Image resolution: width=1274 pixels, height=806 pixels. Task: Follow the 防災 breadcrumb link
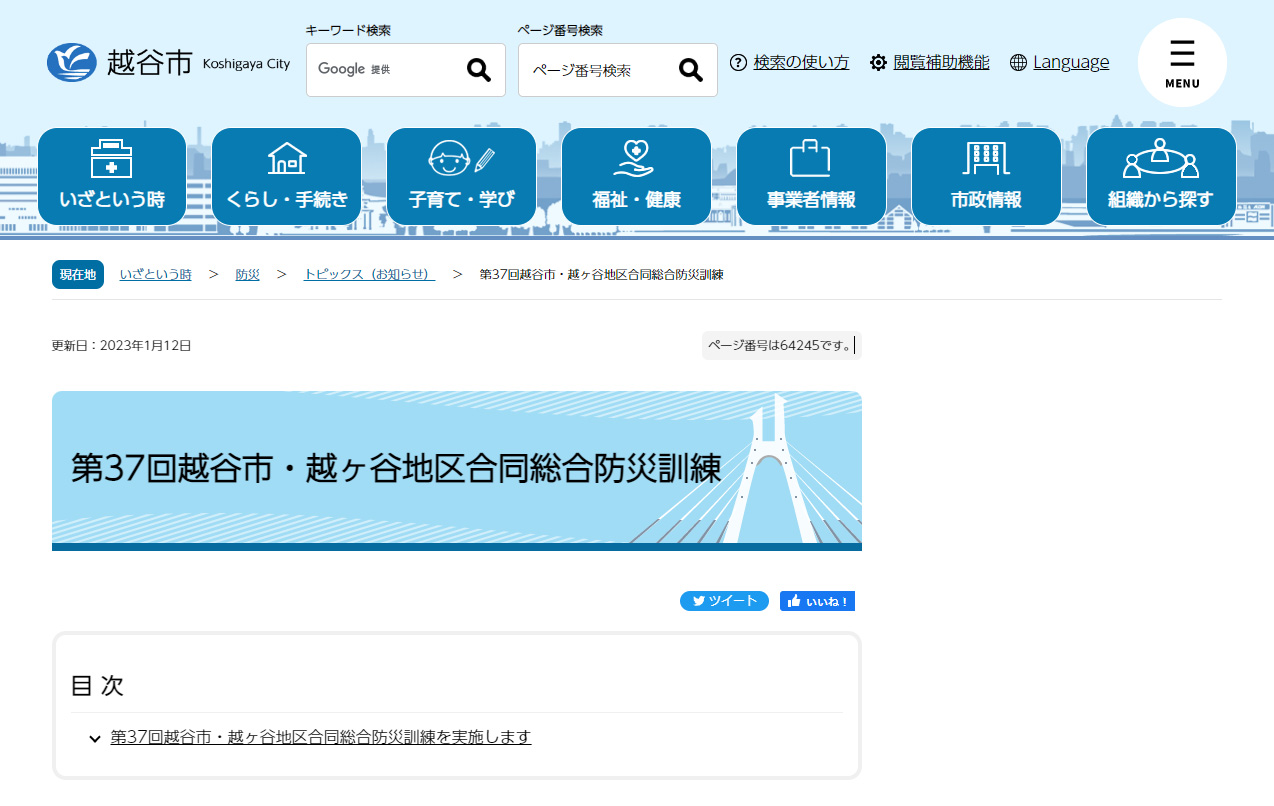click(247, 274)
